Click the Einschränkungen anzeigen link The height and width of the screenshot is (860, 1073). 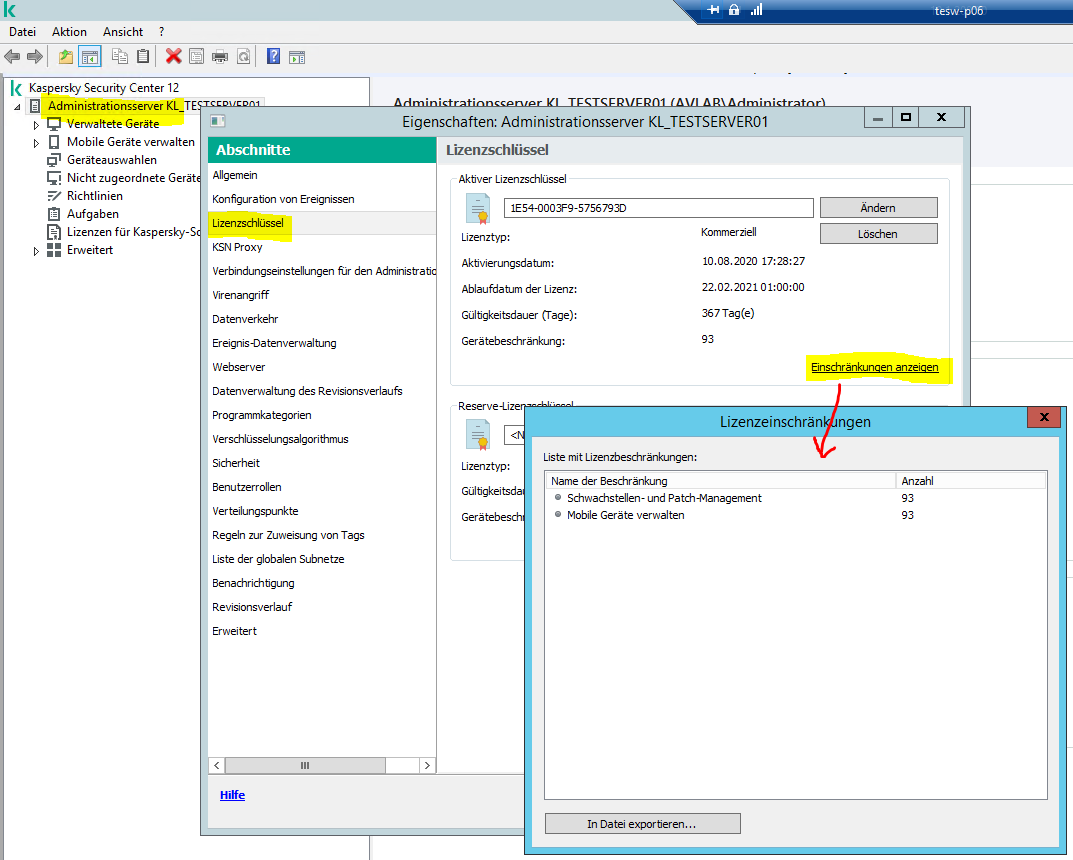coord(874,368)
